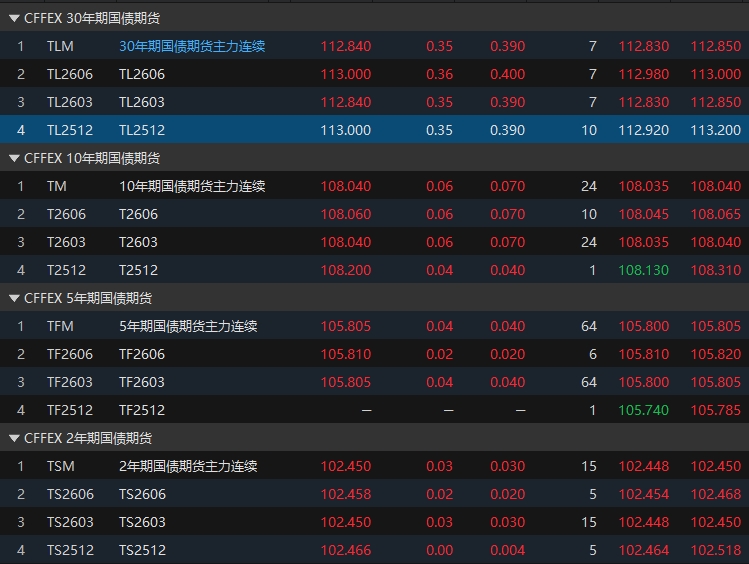Click TL2606 percent change 0.36
The width and height of the screenshot is (749, 564).
pyautogui.click(x=439, y=74)
